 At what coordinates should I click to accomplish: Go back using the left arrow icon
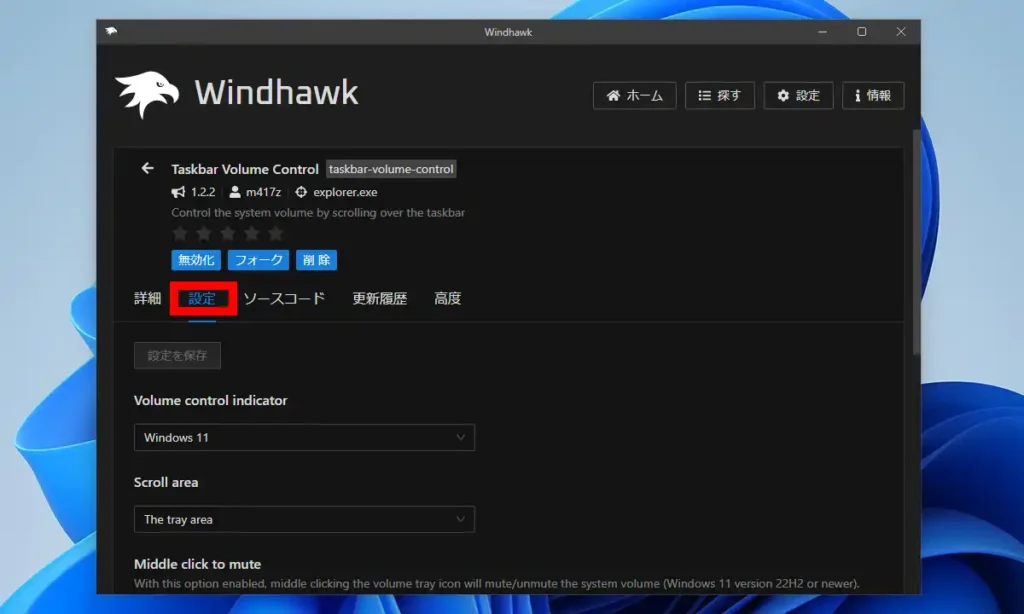[x=148, y=169]
